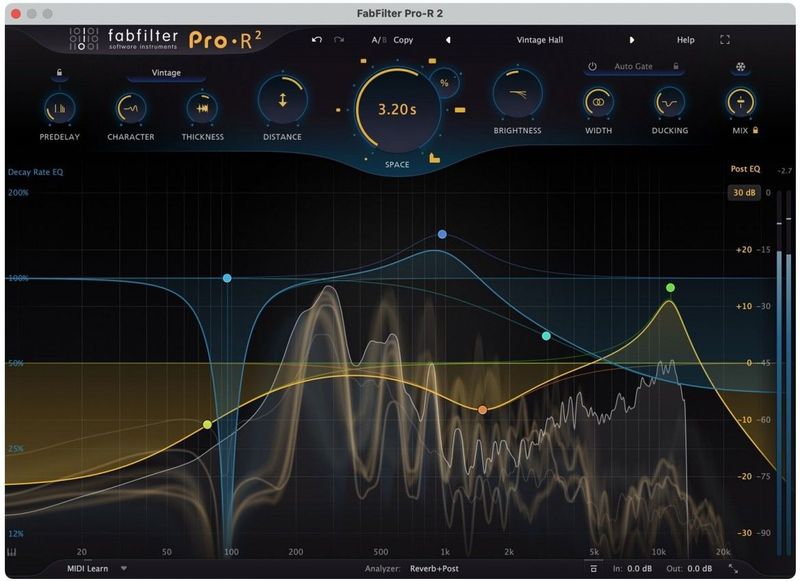Enable MIDI Learn
The width and height of the screenshot is (800, 581).
click(88, 568)
